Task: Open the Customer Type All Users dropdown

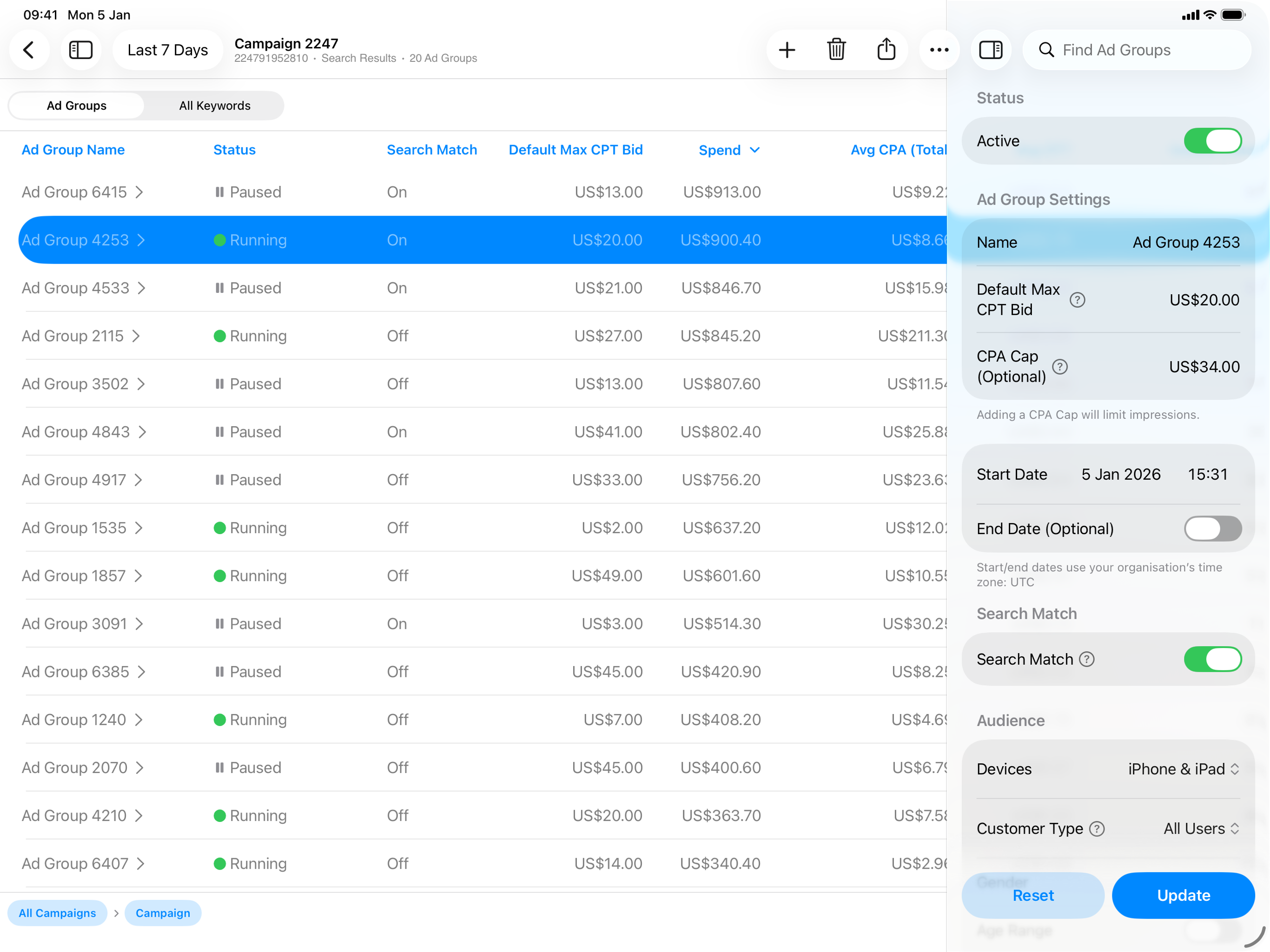Action: click(1201, 828)
